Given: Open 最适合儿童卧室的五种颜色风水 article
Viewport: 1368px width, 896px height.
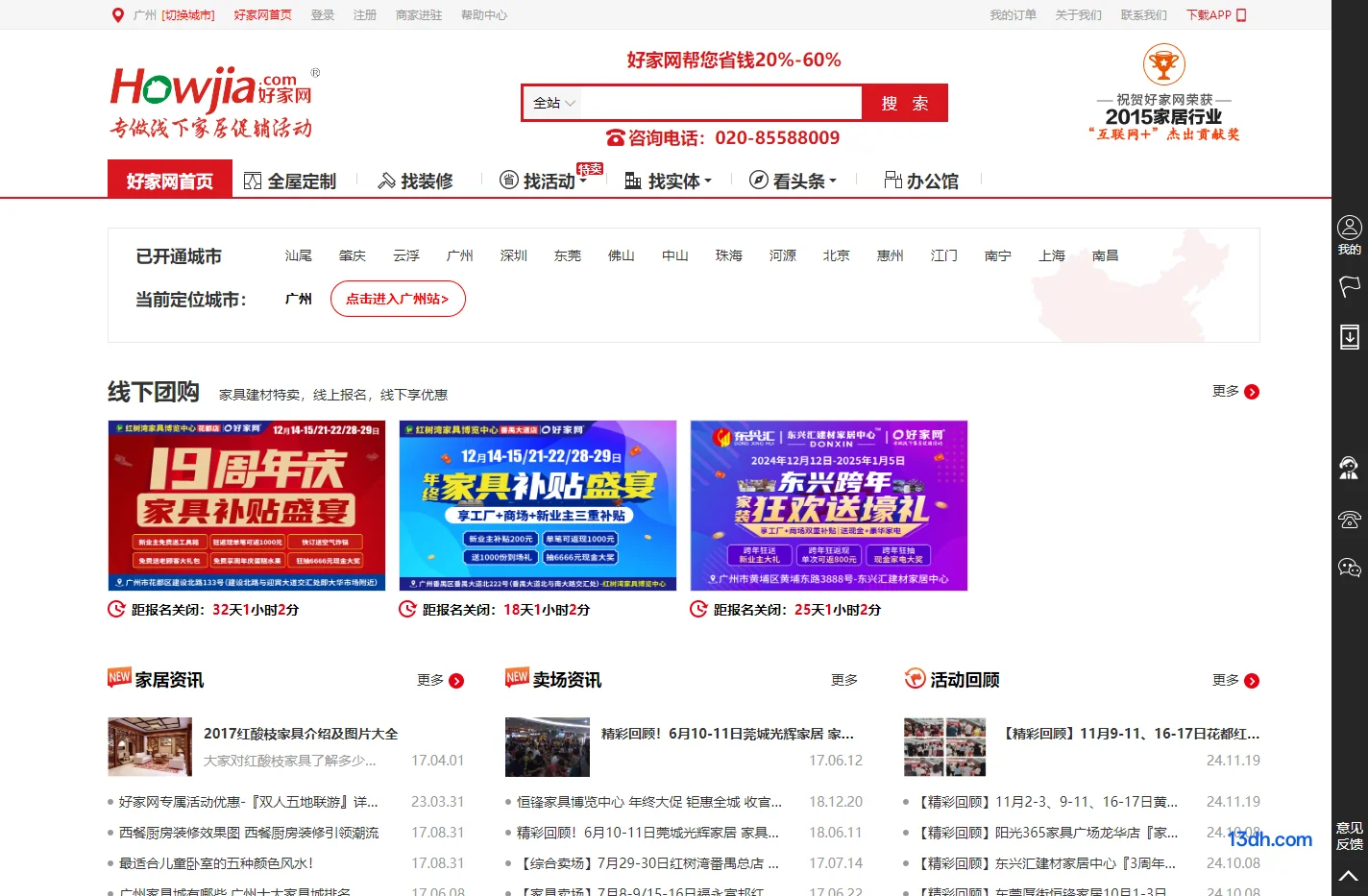Looking at the screenshot, I should coord(216,863).
